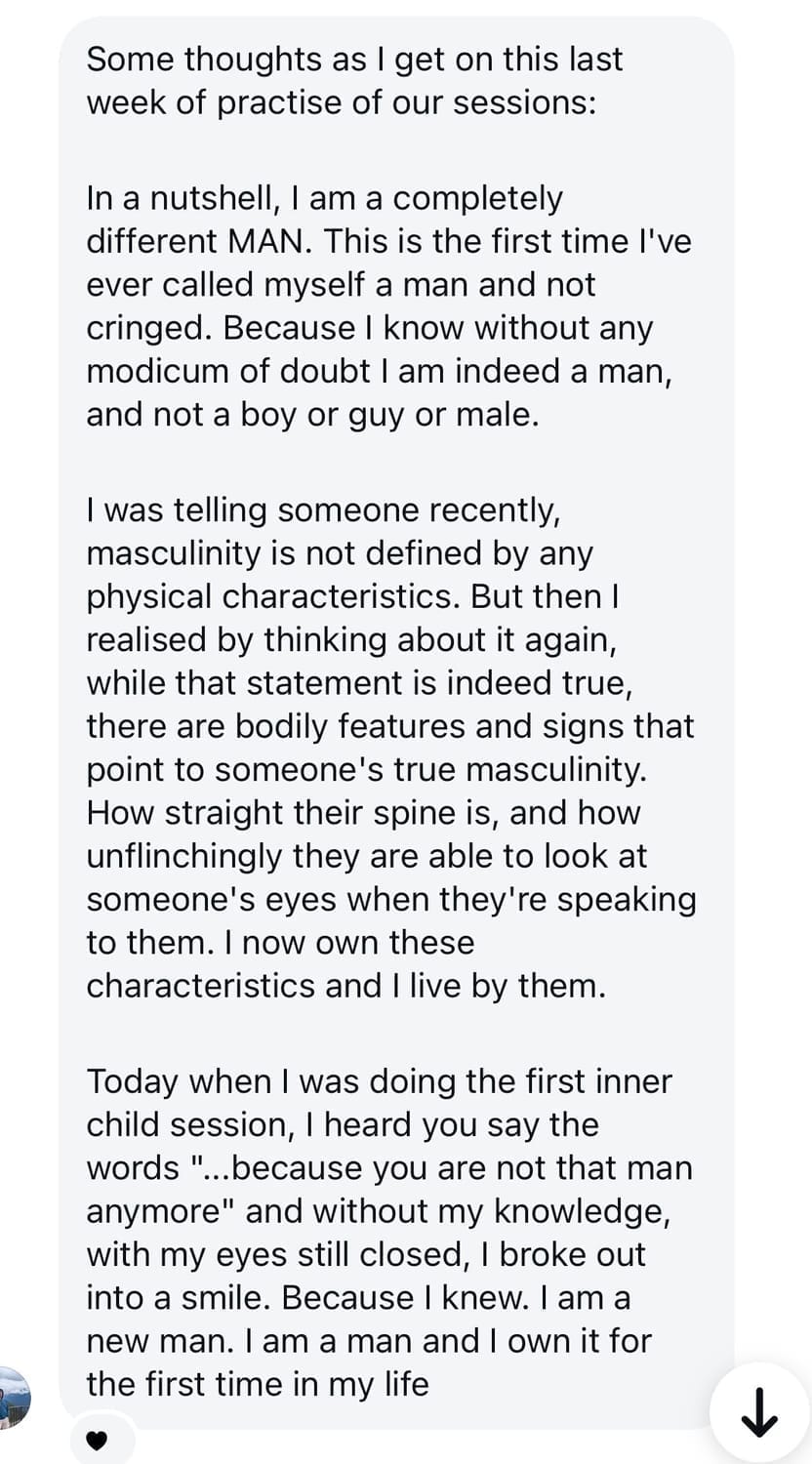The image size is (812, 1464).
Task: Tap the heart reaction below the message
Action: [97, 1439]
